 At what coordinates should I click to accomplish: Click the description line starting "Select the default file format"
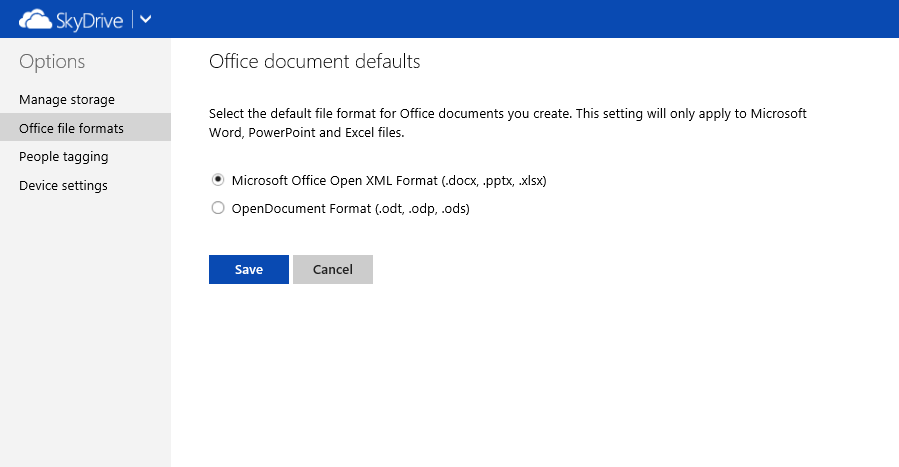tap(507, 114)
